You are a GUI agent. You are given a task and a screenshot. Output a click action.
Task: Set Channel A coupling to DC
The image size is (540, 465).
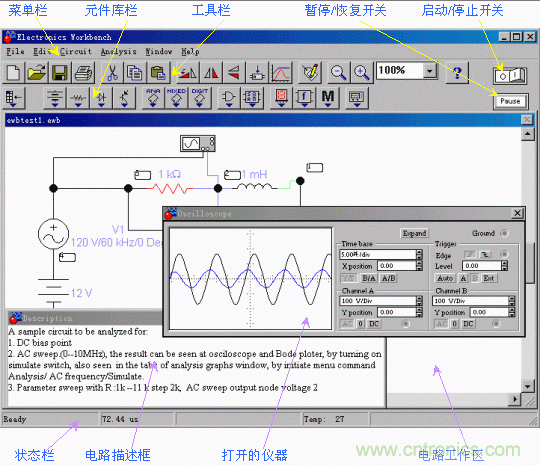click(x=374, y=324)
